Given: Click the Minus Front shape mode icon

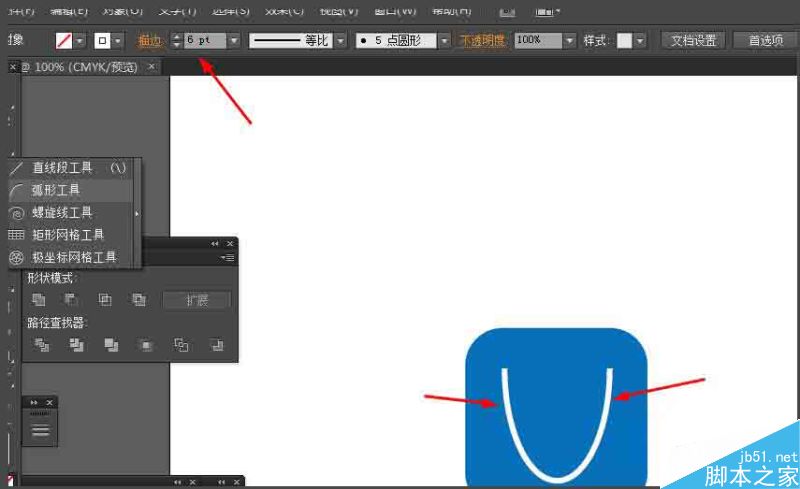Looking at the screenshot, I should (x=70, y=300).
